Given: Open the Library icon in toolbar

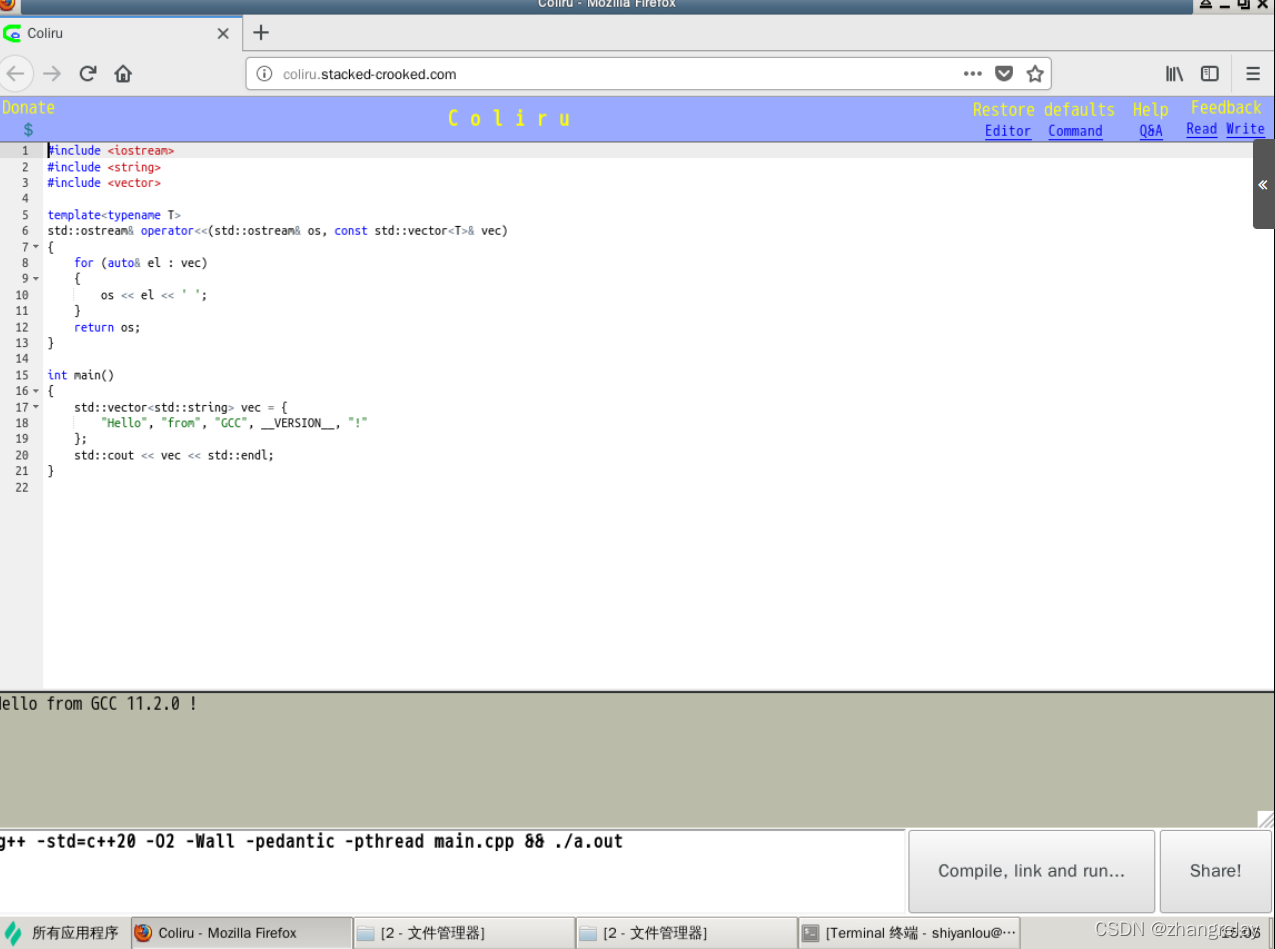Looking at the screenshot, I should click(x=1175, y=74).
